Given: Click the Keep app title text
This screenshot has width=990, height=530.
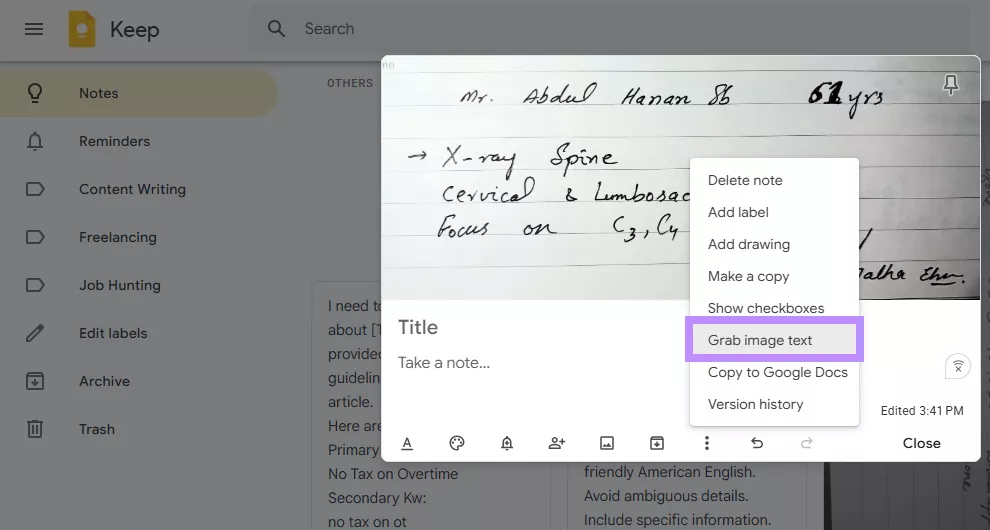Looking at the screenshot, I should 134,30.
